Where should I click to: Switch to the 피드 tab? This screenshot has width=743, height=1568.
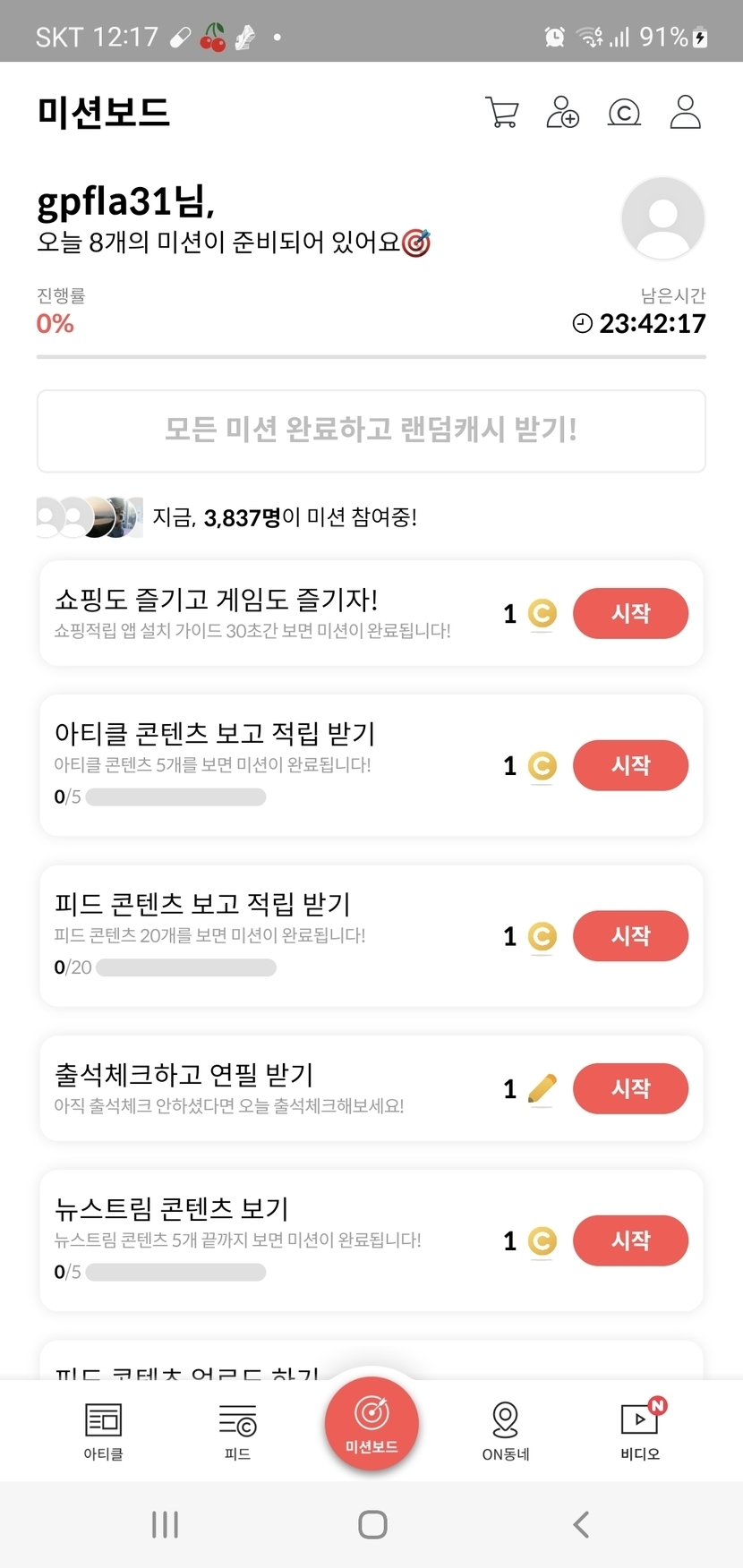[237, 1430]
